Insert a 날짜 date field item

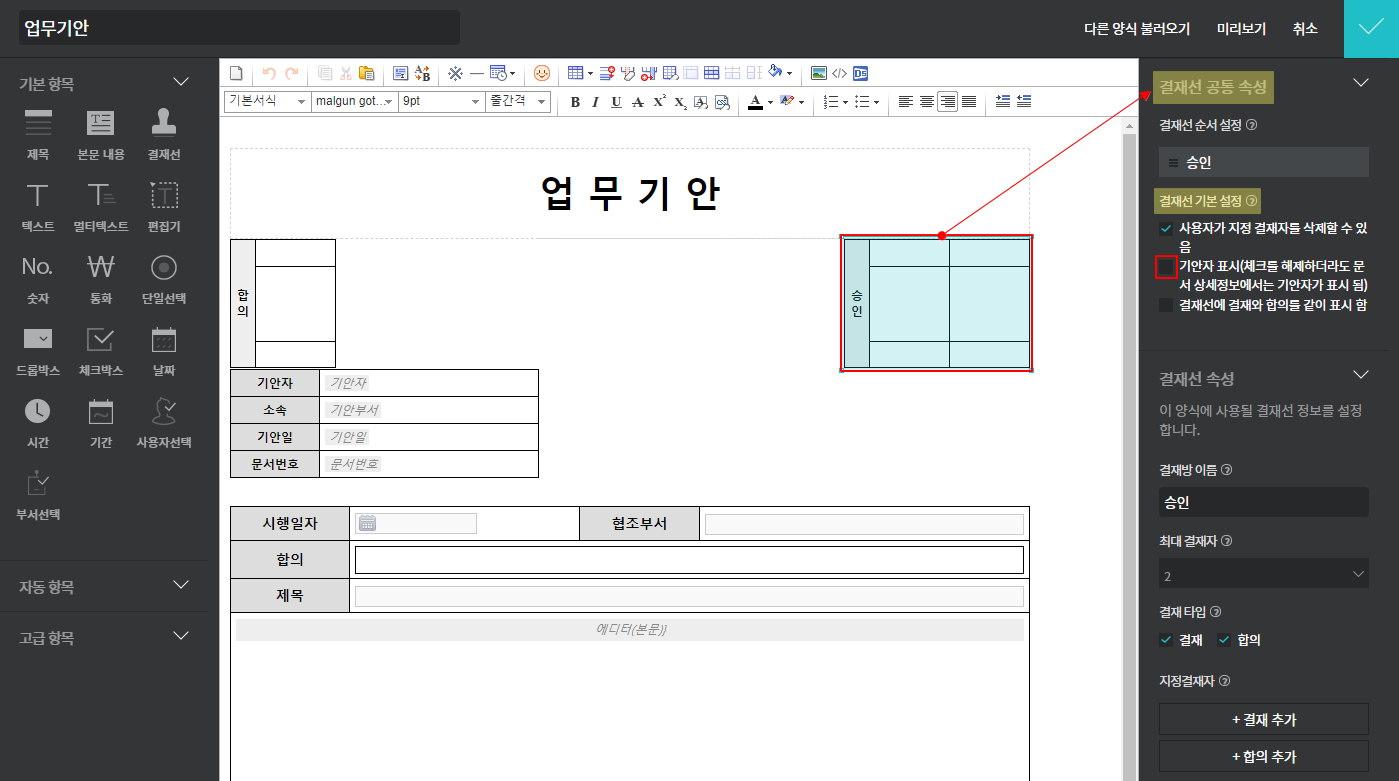[164, 349]
